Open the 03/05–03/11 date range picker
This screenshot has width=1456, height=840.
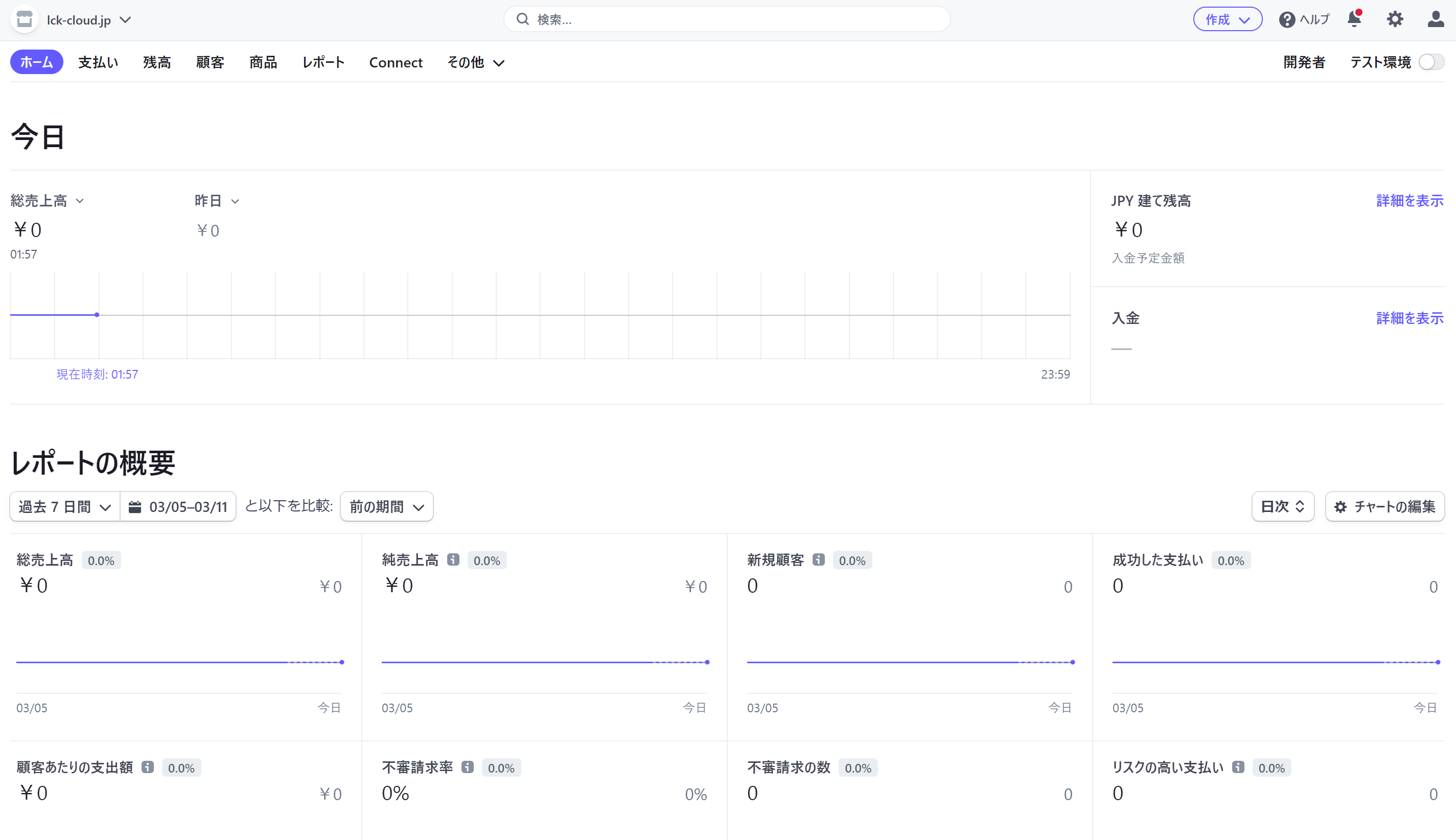[x=178, y=506]
